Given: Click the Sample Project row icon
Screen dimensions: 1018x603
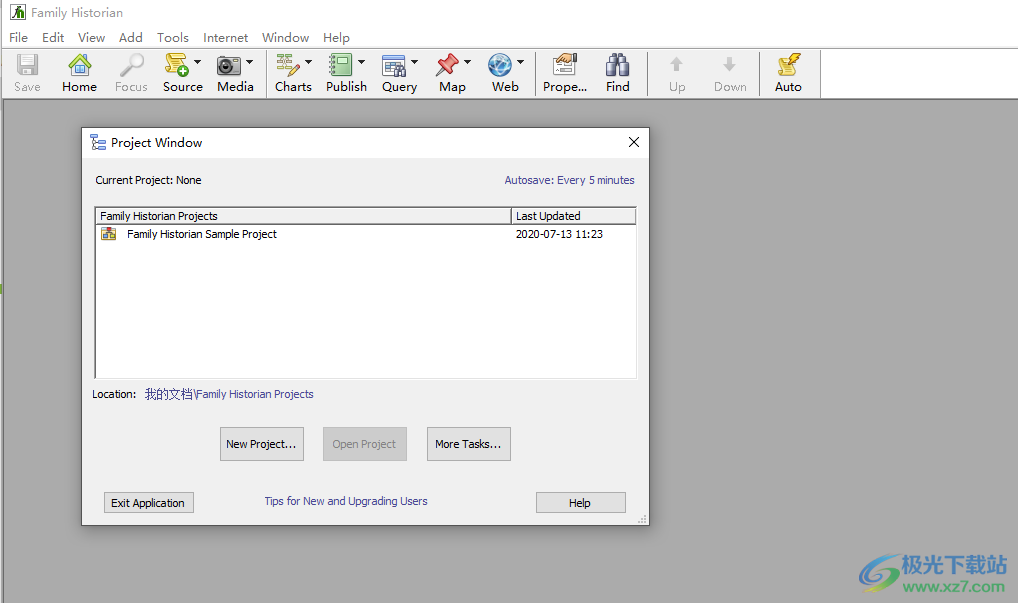Looking at the screenshot, I should (x=108, y=234).
